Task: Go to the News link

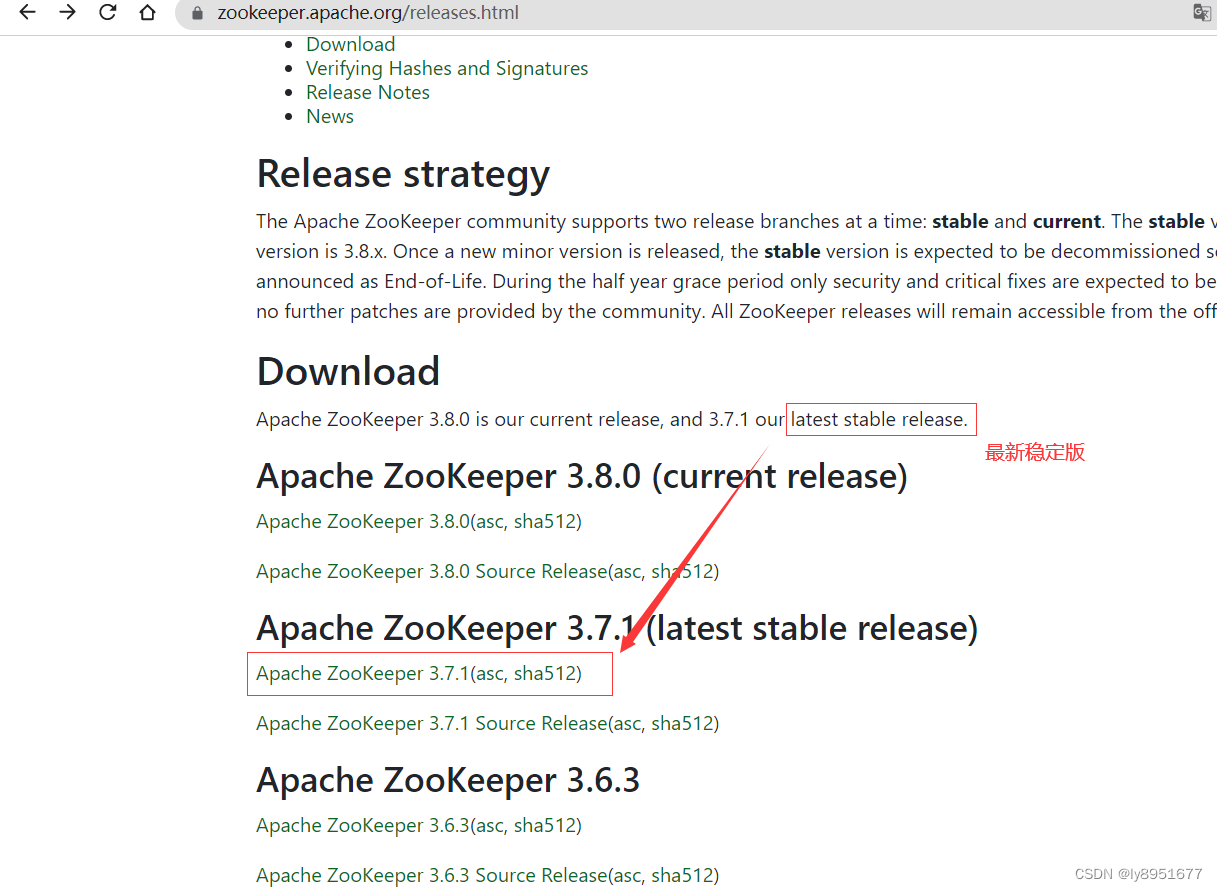Action: pos(330,116)
